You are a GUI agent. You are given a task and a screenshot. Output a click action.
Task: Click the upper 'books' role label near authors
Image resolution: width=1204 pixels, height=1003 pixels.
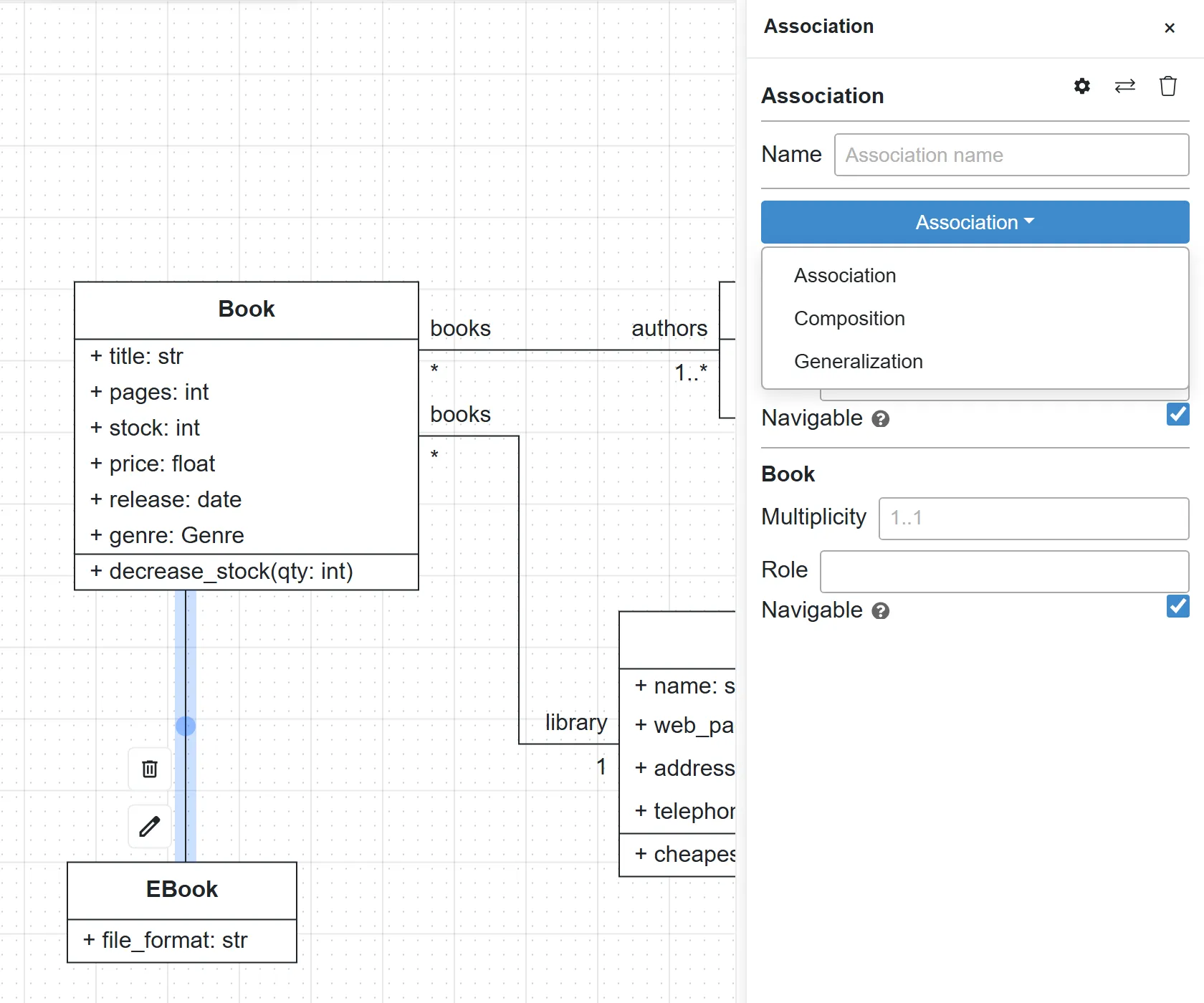(461, 329)
